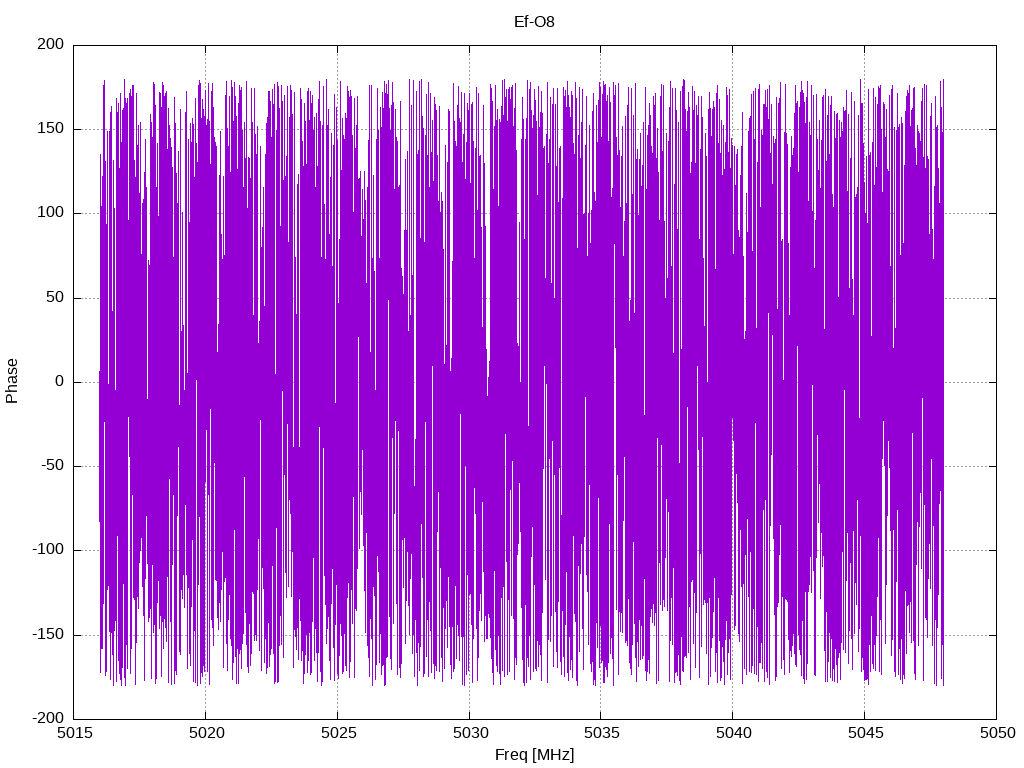1024x768 pixels.
Task: Click the Freq [MHz] x-axis label
Action: 534,755
